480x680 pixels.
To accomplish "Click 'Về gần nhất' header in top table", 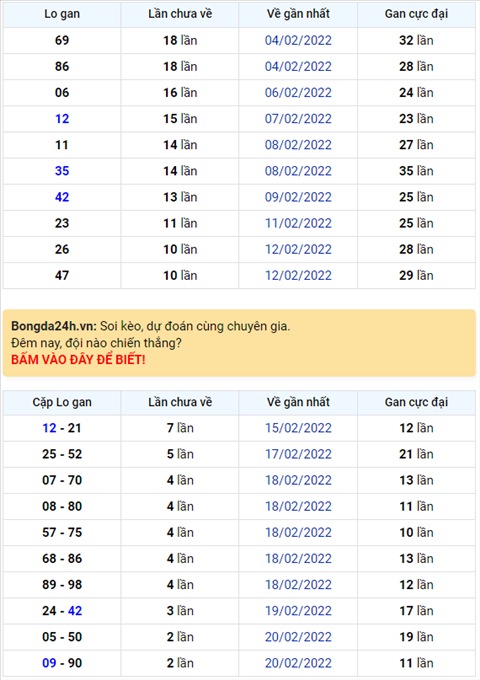I will (x=298, y=14).
